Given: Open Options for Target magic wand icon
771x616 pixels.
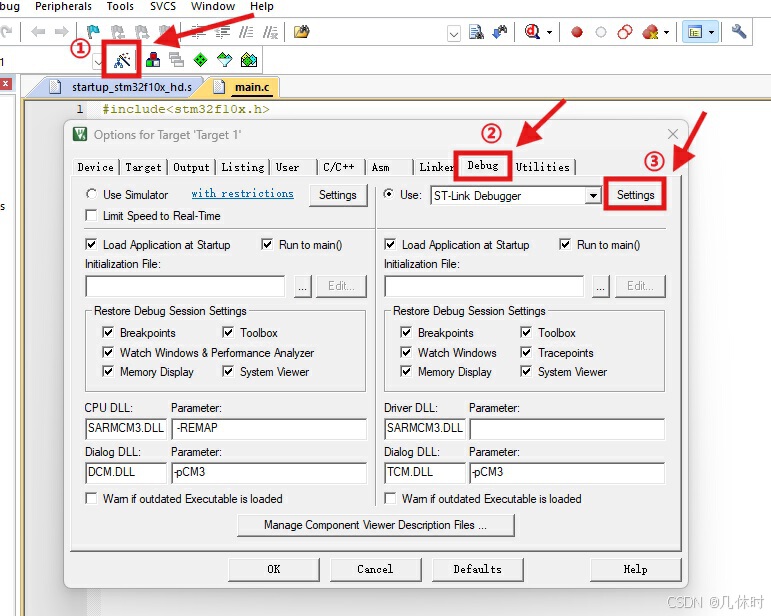Looking at the screenshot, I should click(122, 60).
